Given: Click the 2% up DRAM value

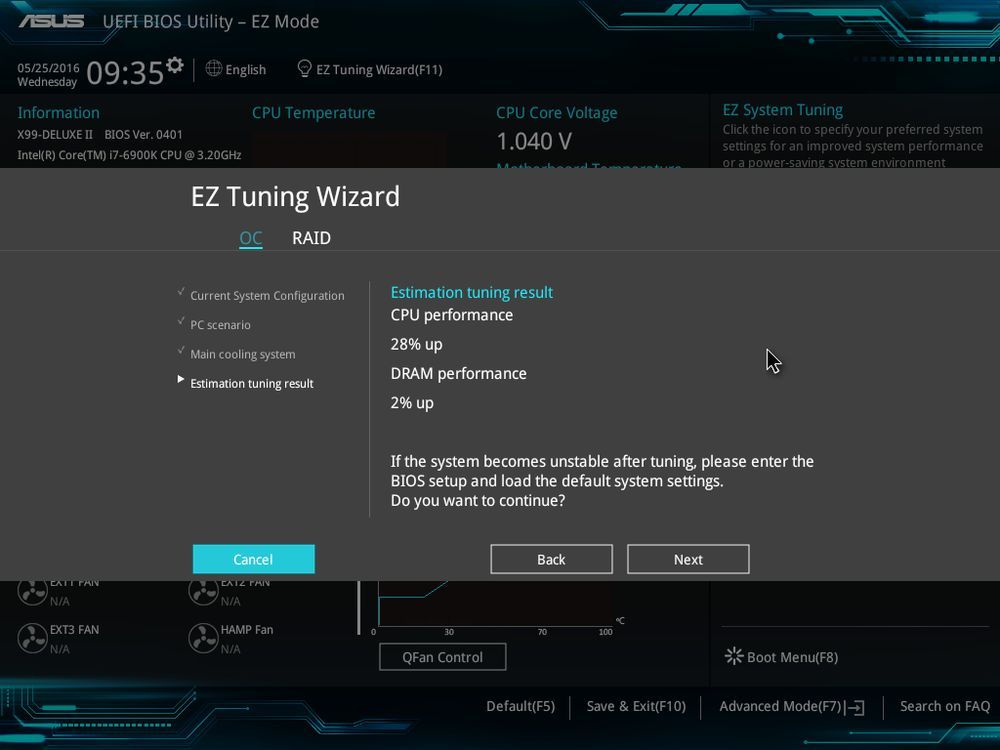Looking at the screenshot, I should [412, 403].
